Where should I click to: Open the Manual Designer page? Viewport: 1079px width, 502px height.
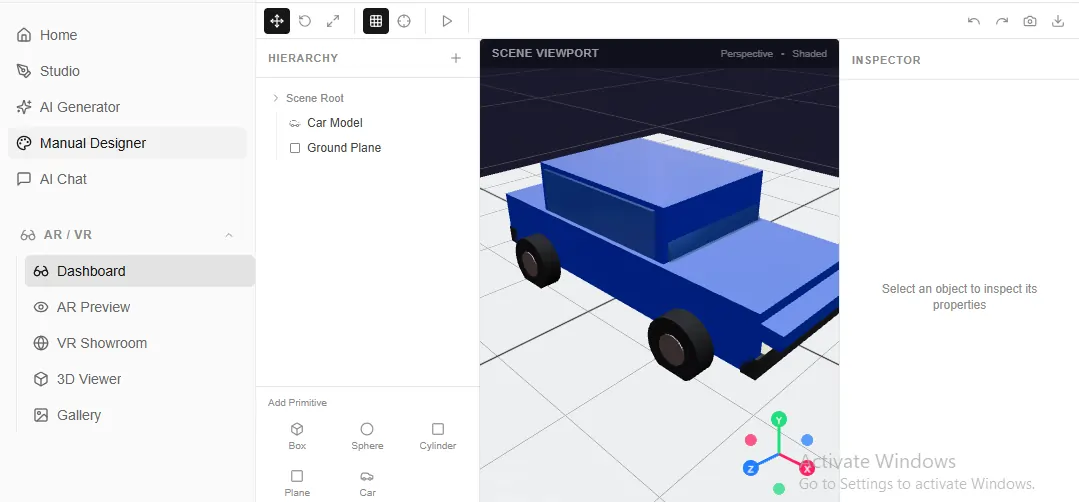point(127,143)
